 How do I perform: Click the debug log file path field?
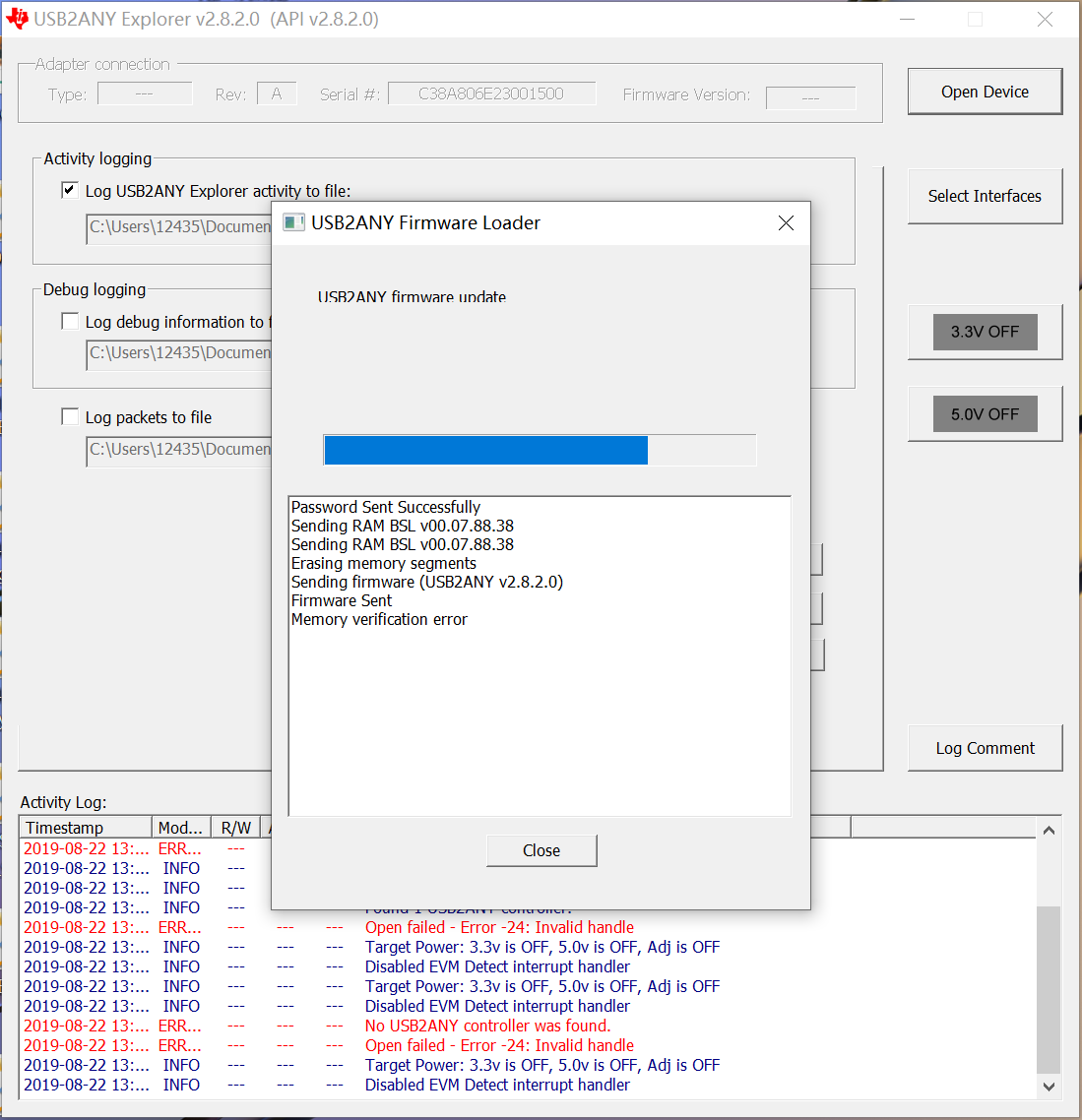(x=178, y=354)
